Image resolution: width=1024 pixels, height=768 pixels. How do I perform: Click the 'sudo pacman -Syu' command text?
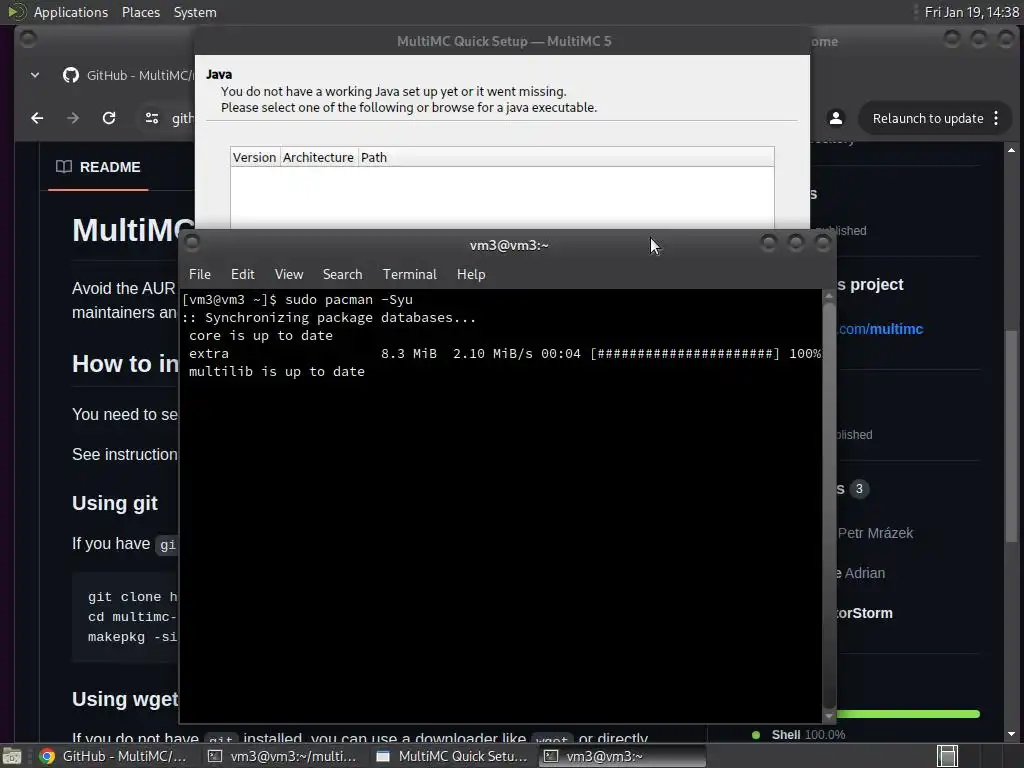(349, 300)
